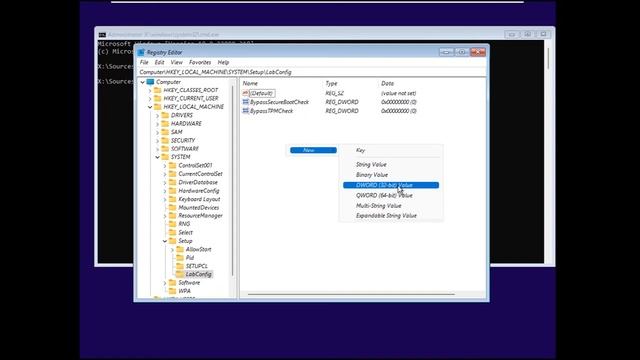The image size is (640, 360).
Task: Click the BypassTPMCheck DWORD value icon
Action: (245, 111)
